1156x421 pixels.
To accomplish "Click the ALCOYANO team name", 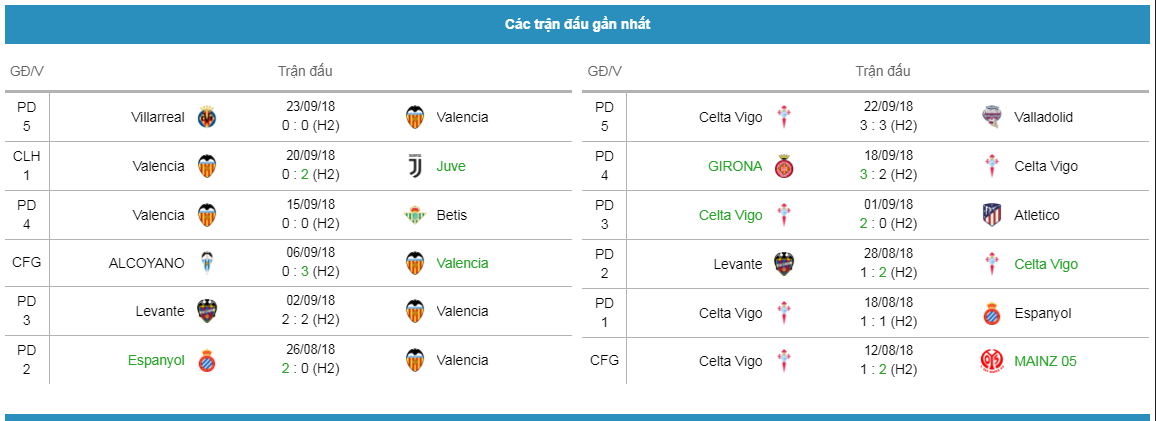I will (x=146, y=263).
